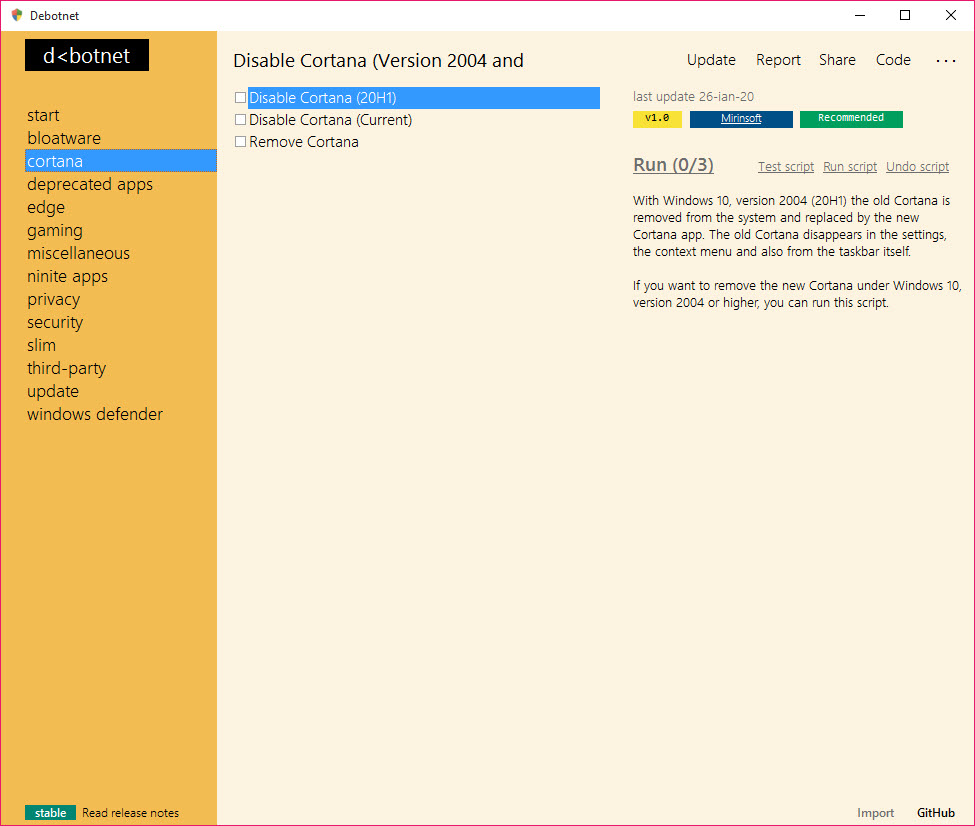
Task: Click the green Recommended badge
Action: coord(851,119)
